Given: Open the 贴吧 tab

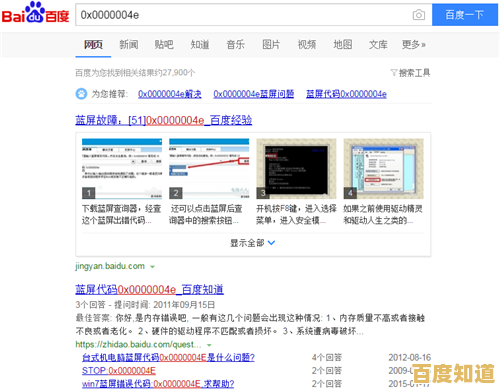Looking at the screenshot, I should (164, 44).
